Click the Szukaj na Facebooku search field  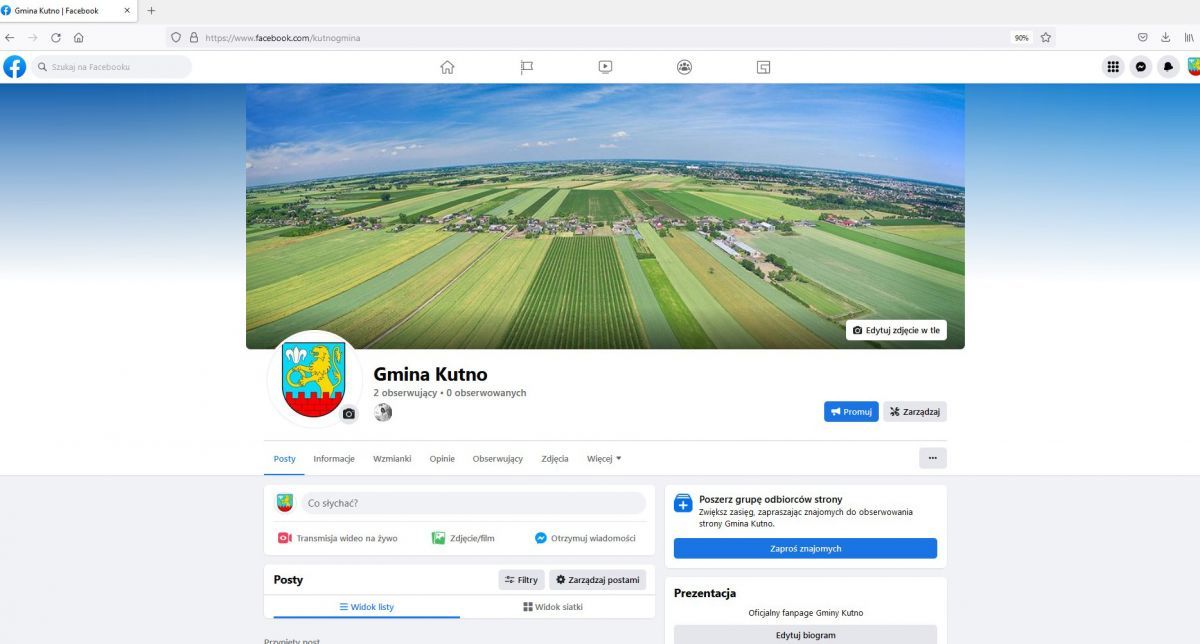112,67
